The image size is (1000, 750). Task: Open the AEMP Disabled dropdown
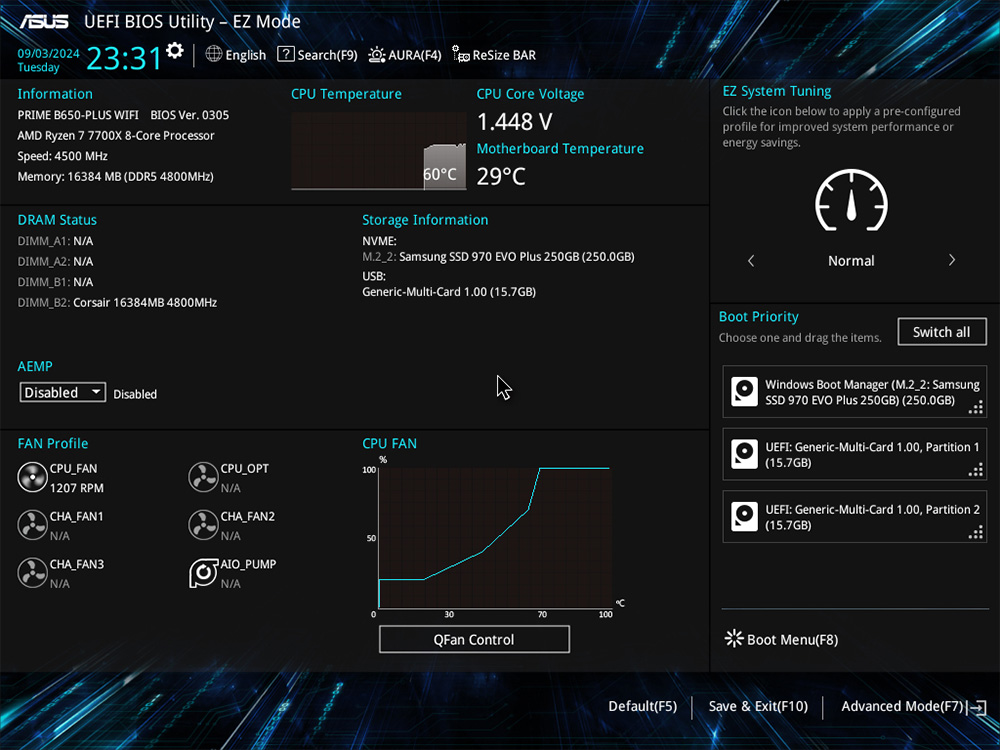[x=62, y=392]
